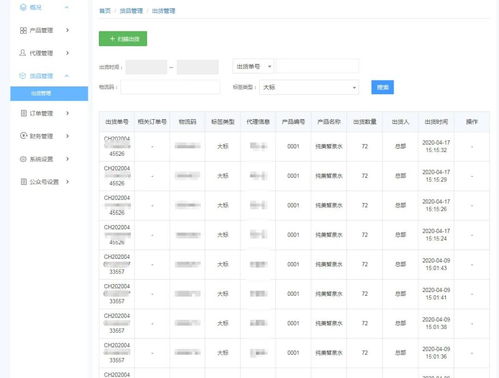Click the shipment time 2020-04-17 15:15:26
Screen dimensions: 499x378
click(x=436, y=205)
